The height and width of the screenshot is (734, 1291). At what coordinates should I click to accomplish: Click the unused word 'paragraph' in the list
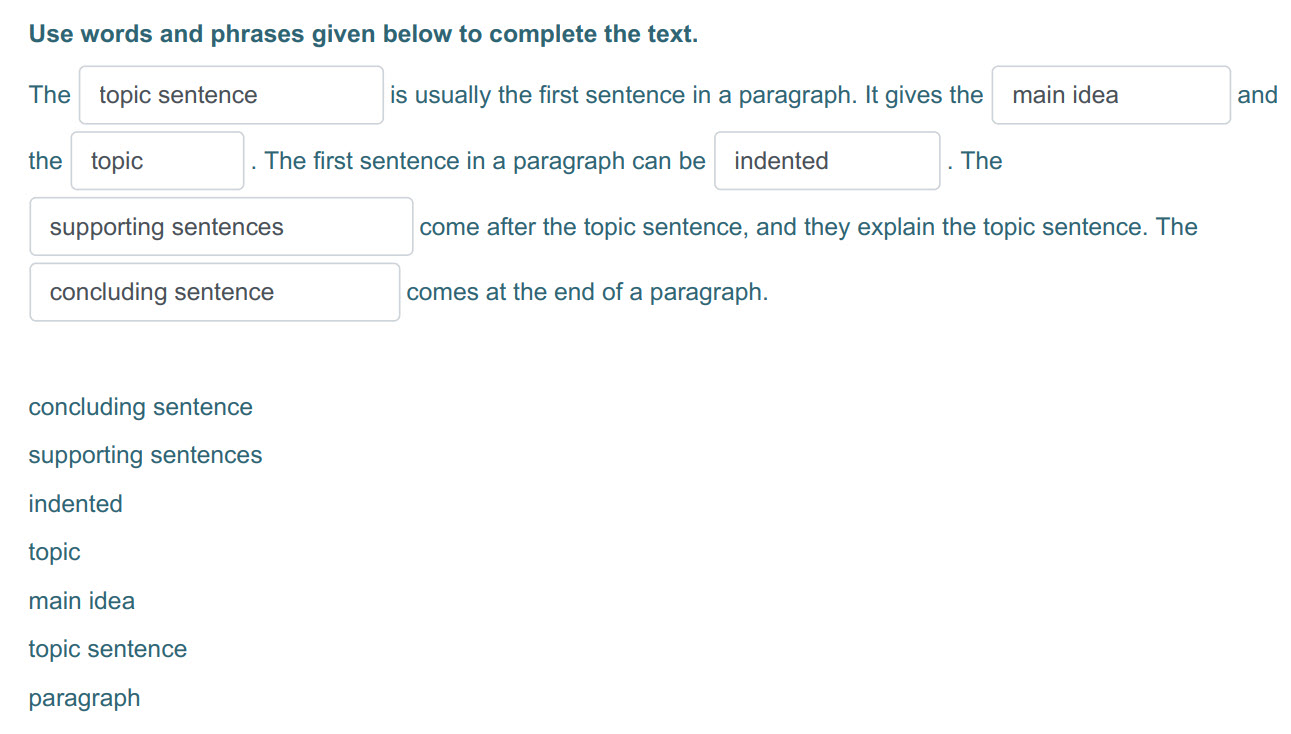[84, 698]
